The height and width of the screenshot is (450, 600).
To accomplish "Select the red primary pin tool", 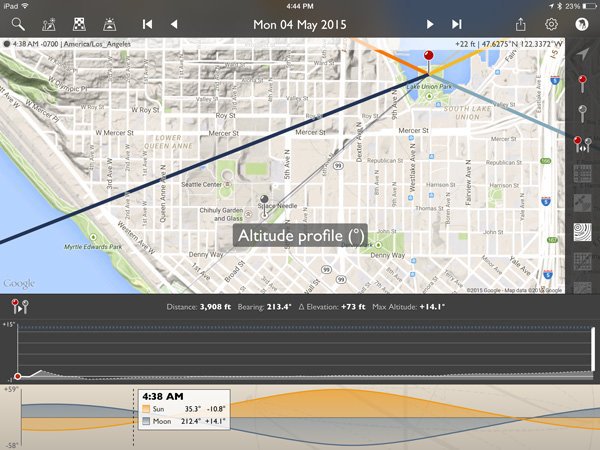I will [x=584, y=82].
